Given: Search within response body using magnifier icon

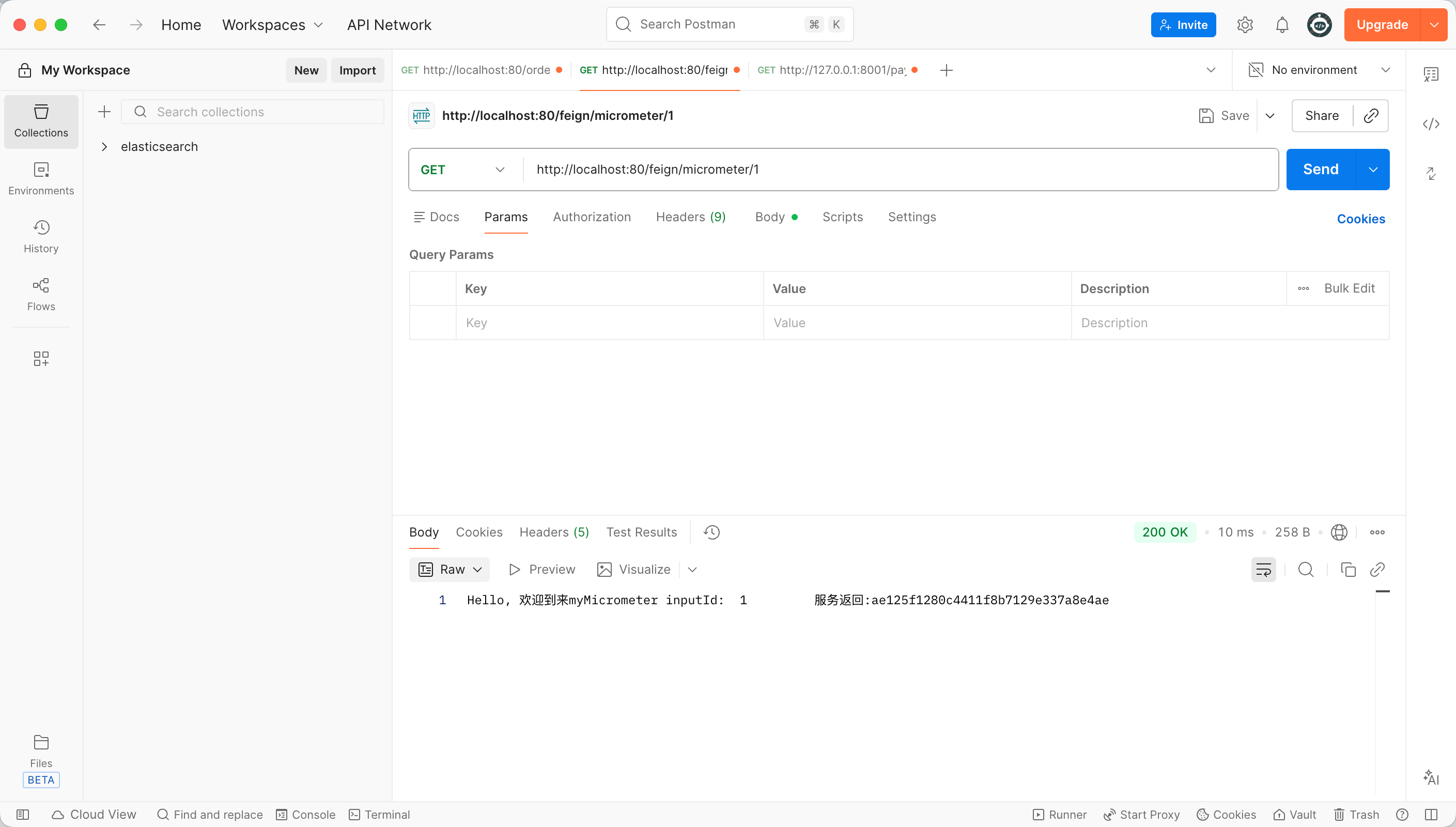Looking at the screenshot, I should (1306, 569).
